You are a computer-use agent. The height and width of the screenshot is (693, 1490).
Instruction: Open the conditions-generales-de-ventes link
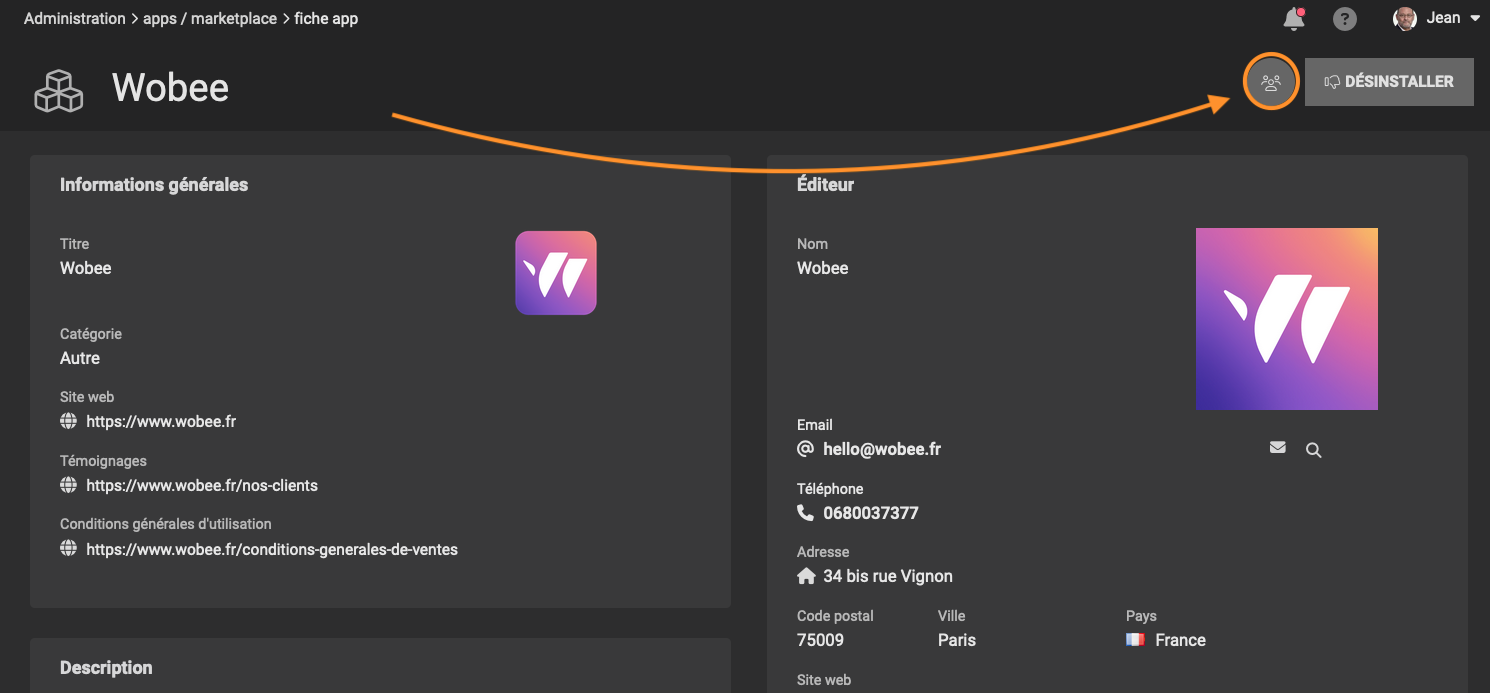(272, 549)
